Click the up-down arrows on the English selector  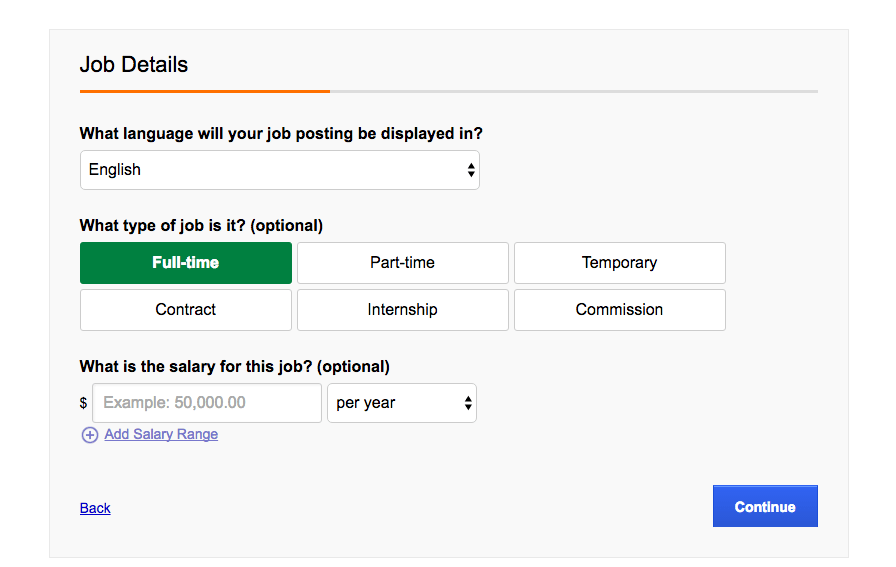point(471,170)
